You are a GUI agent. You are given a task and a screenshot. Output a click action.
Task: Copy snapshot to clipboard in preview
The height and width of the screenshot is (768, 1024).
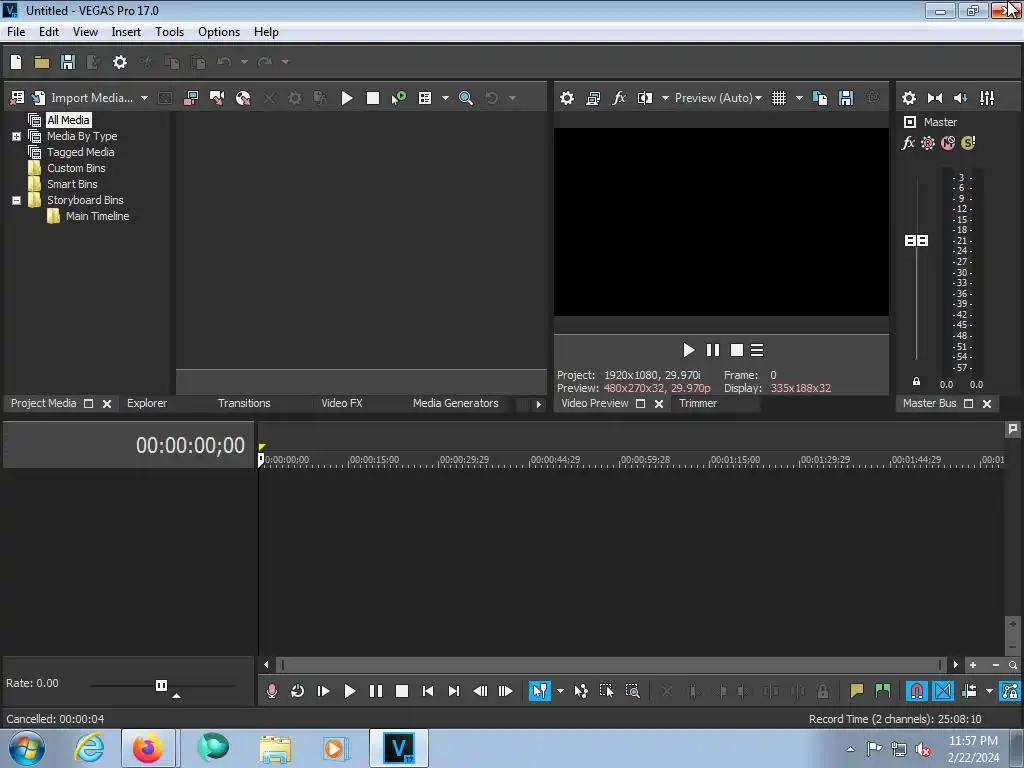click(820, 98)
